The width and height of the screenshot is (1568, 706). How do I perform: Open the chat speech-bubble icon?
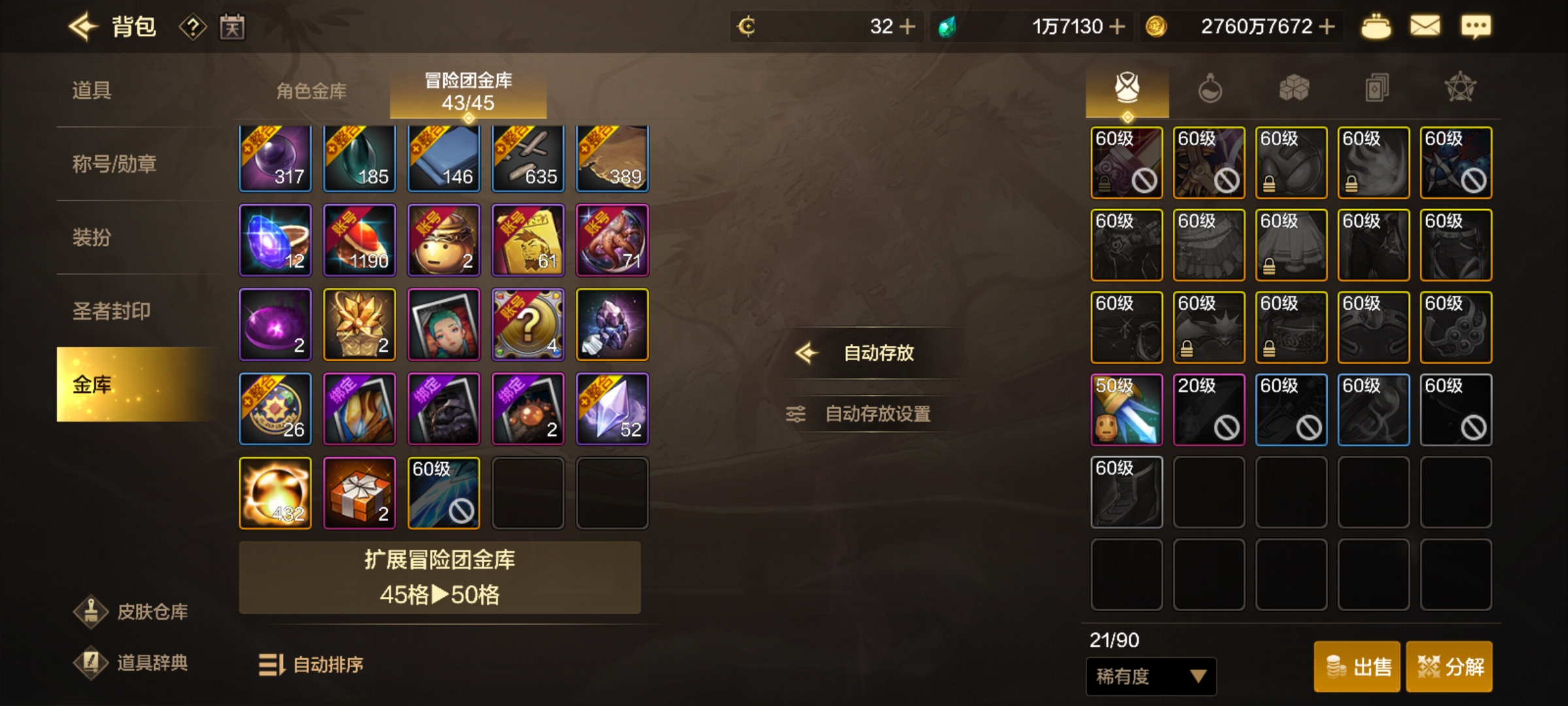click(x=1476, y=27)
